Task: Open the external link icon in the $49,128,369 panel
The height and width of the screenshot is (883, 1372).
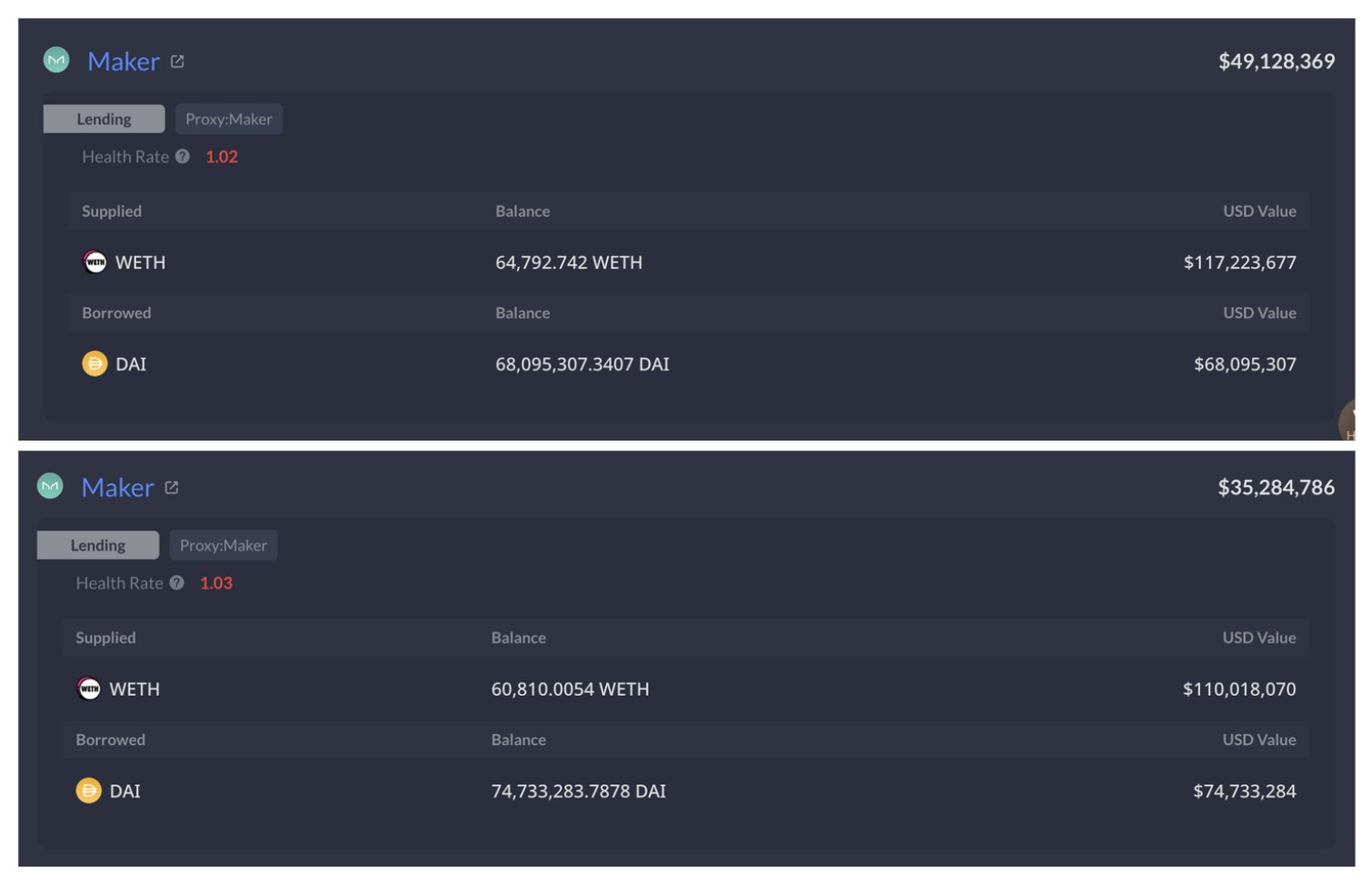Action: pyautogui.click(x=177, y=62)
